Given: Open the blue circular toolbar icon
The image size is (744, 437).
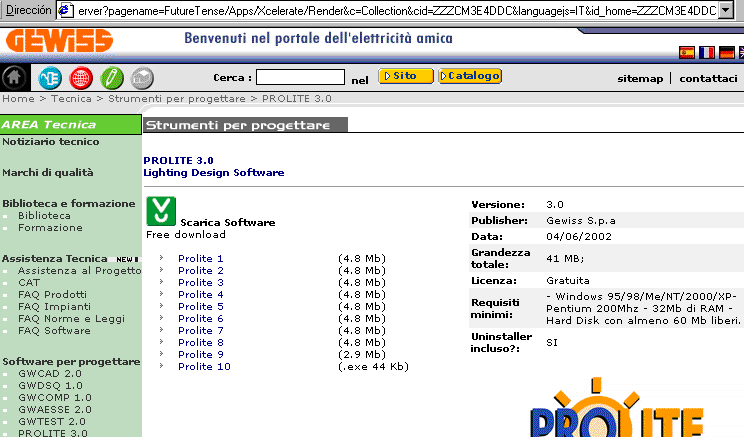Looking at the screenshot, I should [50, 78].
